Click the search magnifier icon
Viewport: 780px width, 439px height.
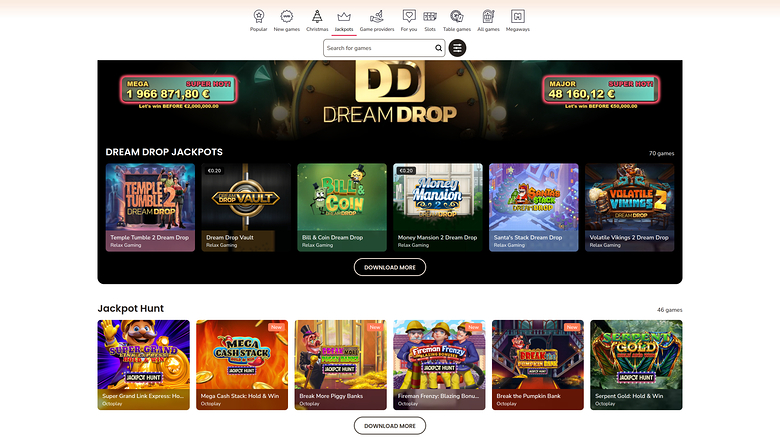point(438,48)
